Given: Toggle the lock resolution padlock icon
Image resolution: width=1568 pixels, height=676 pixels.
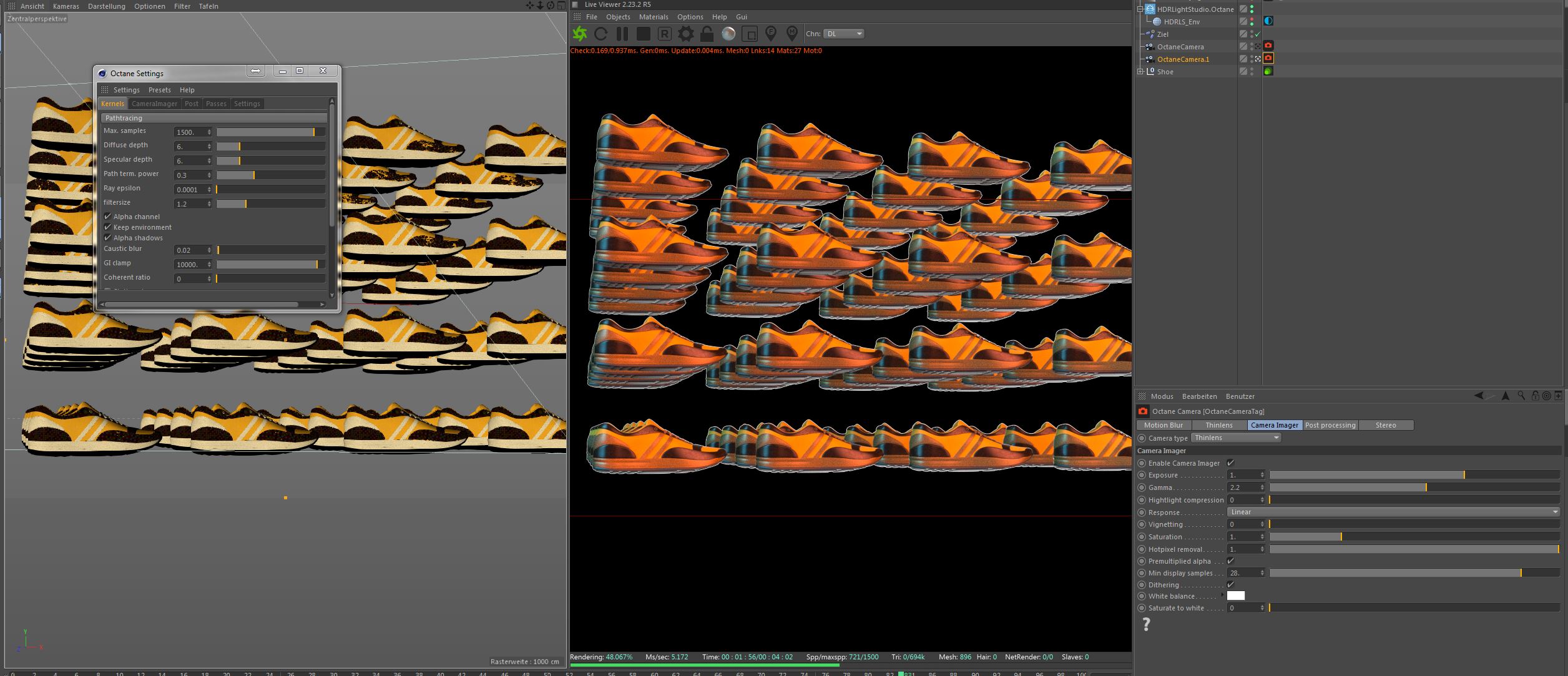Looking at the screenshot, I should click(707, 34).
